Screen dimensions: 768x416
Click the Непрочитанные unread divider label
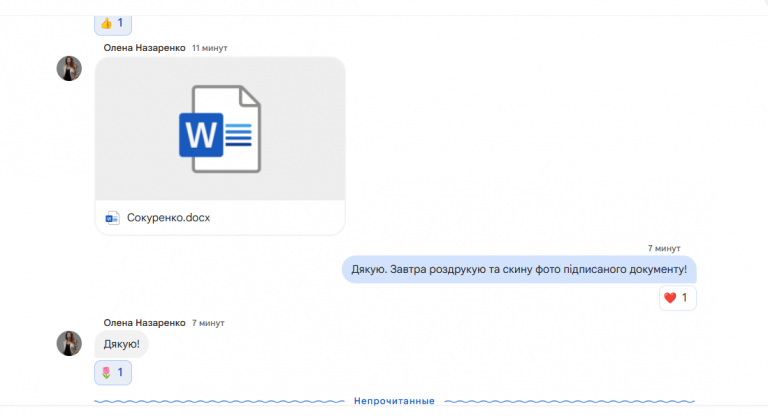click(394, 401)
